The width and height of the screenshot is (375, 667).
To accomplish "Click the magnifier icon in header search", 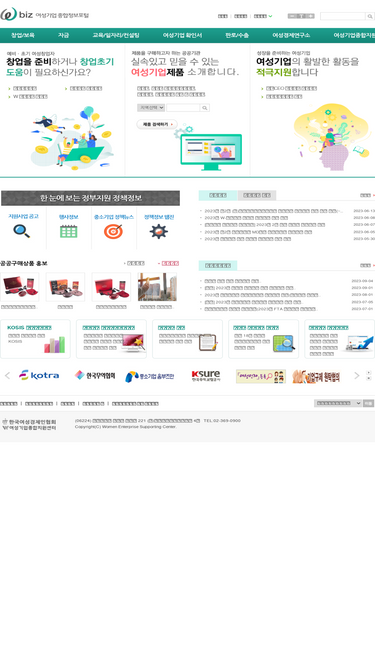I will (370, 16).
